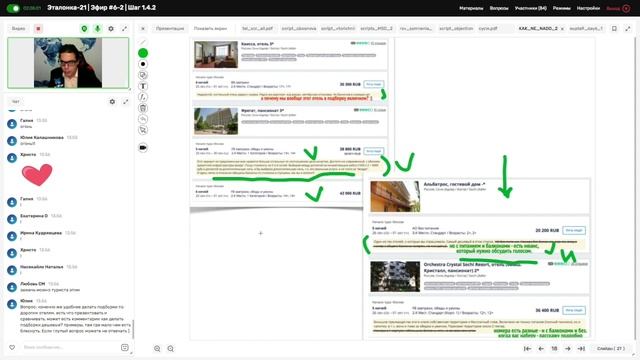Image resolution: width=640 pixels, height=360 pixels.
Task: Open the Слайды (27) selector
Action: (611, 349)
